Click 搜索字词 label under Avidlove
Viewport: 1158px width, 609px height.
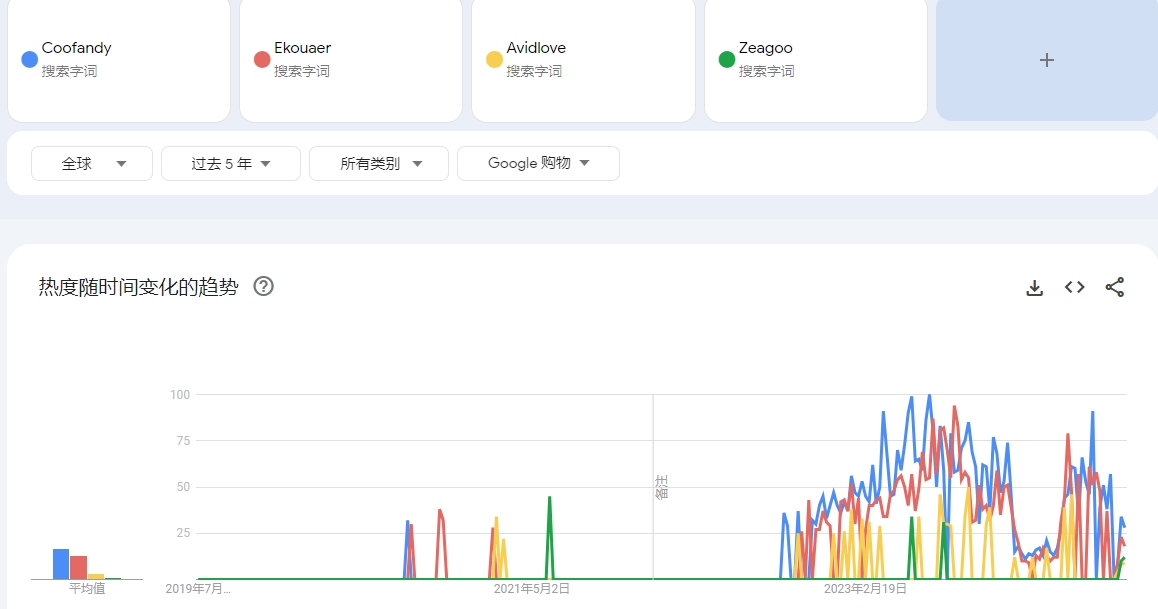click(x=534, y=72)
